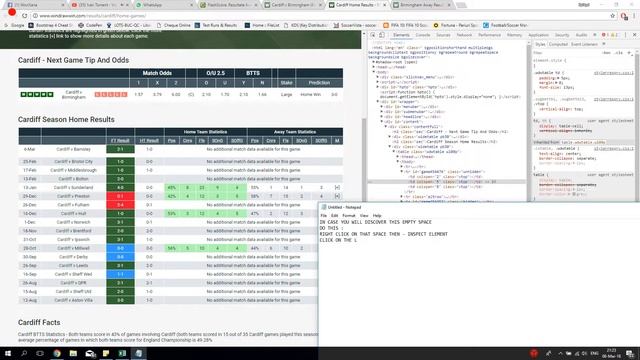
Task: Open Chrome from the Windows taskbar
Action: pyautogui.click(x=57, y=353)
